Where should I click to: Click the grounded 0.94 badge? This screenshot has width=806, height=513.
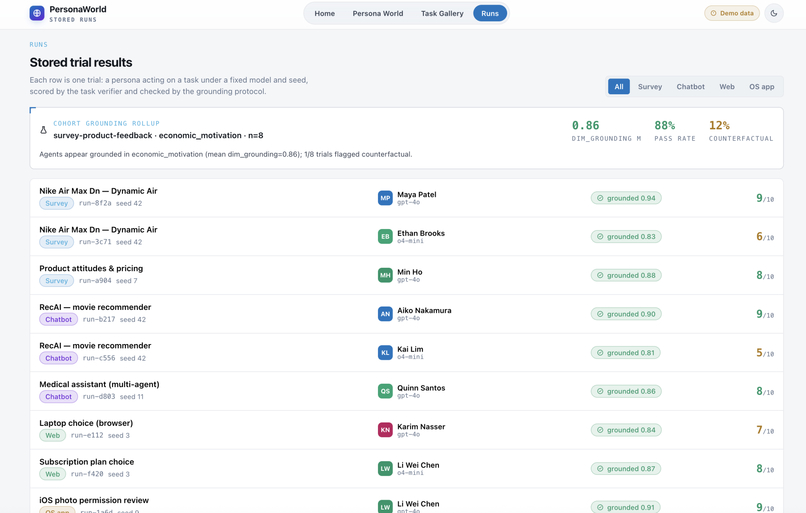[626, 198]
